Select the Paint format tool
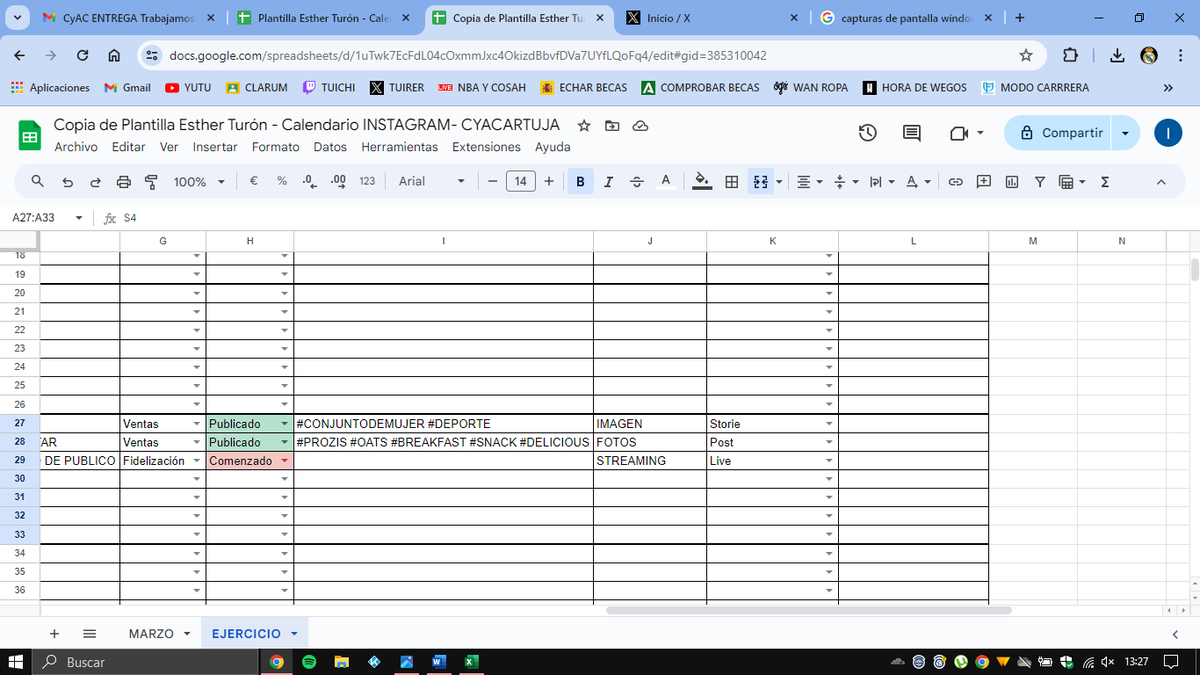The image size is (1200, 675). click(x=151, y=182)
